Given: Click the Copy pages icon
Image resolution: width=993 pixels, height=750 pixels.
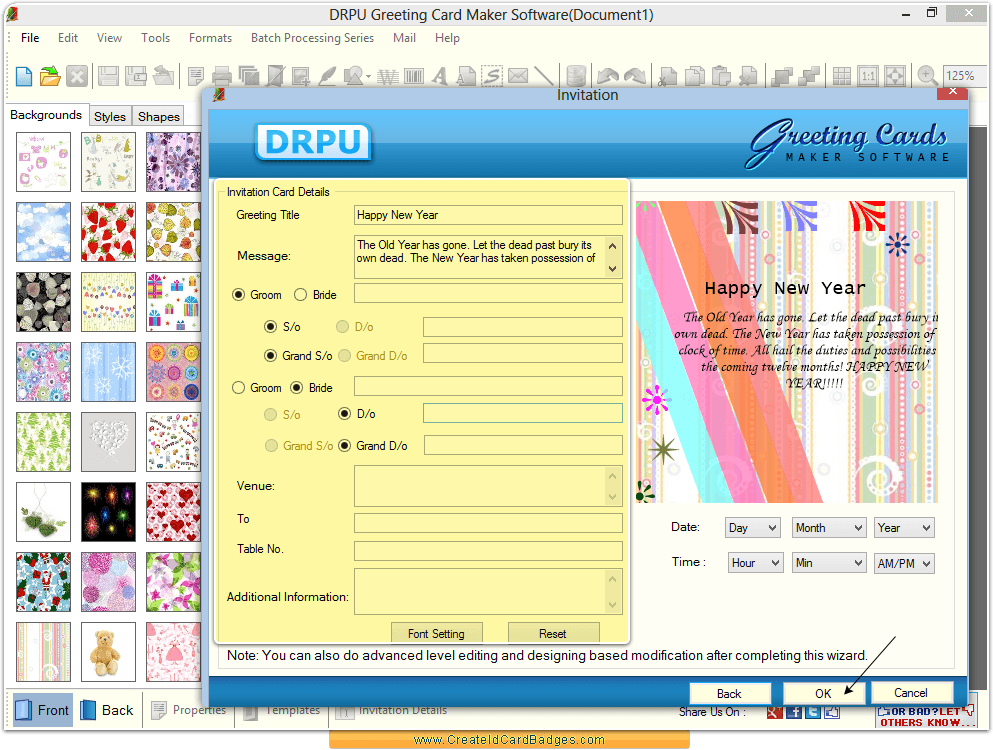Looking at the screenshot, I should coord(695,76).
